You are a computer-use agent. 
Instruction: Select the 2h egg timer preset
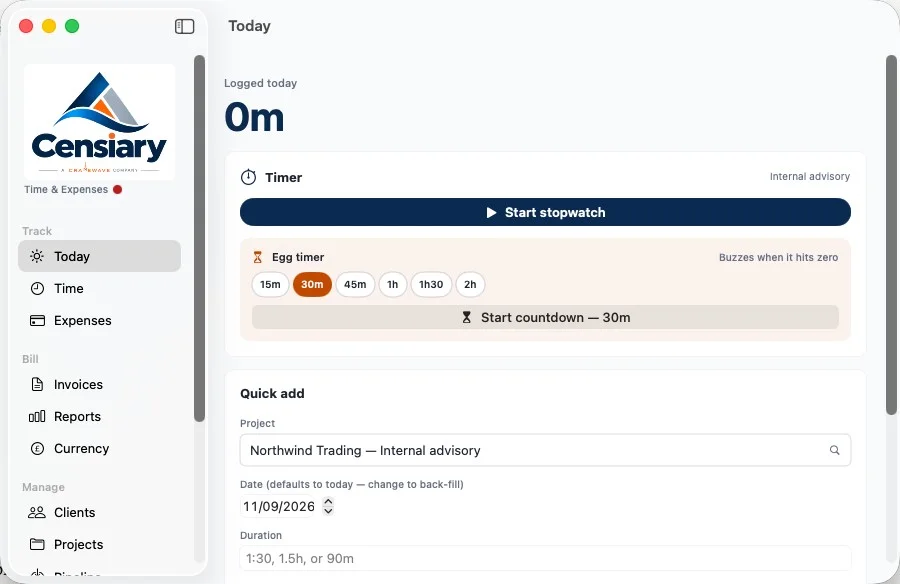point(470,285)
